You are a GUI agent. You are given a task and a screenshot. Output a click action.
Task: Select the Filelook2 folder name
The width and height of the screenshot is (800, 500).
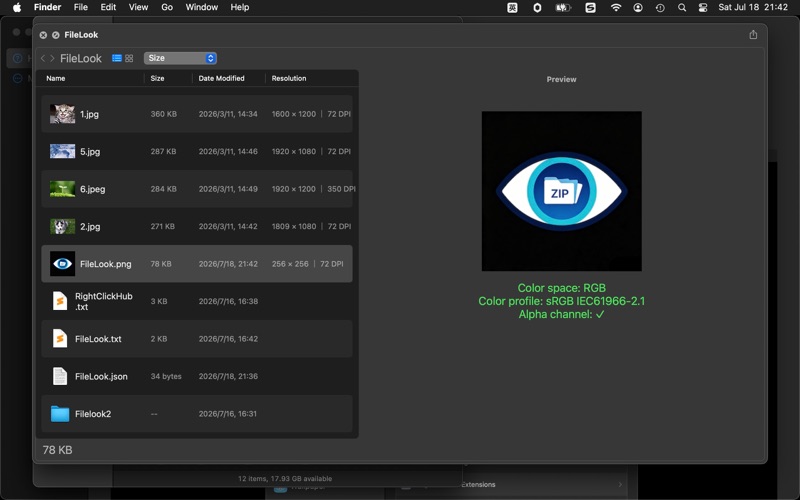(x=93, y=414)
